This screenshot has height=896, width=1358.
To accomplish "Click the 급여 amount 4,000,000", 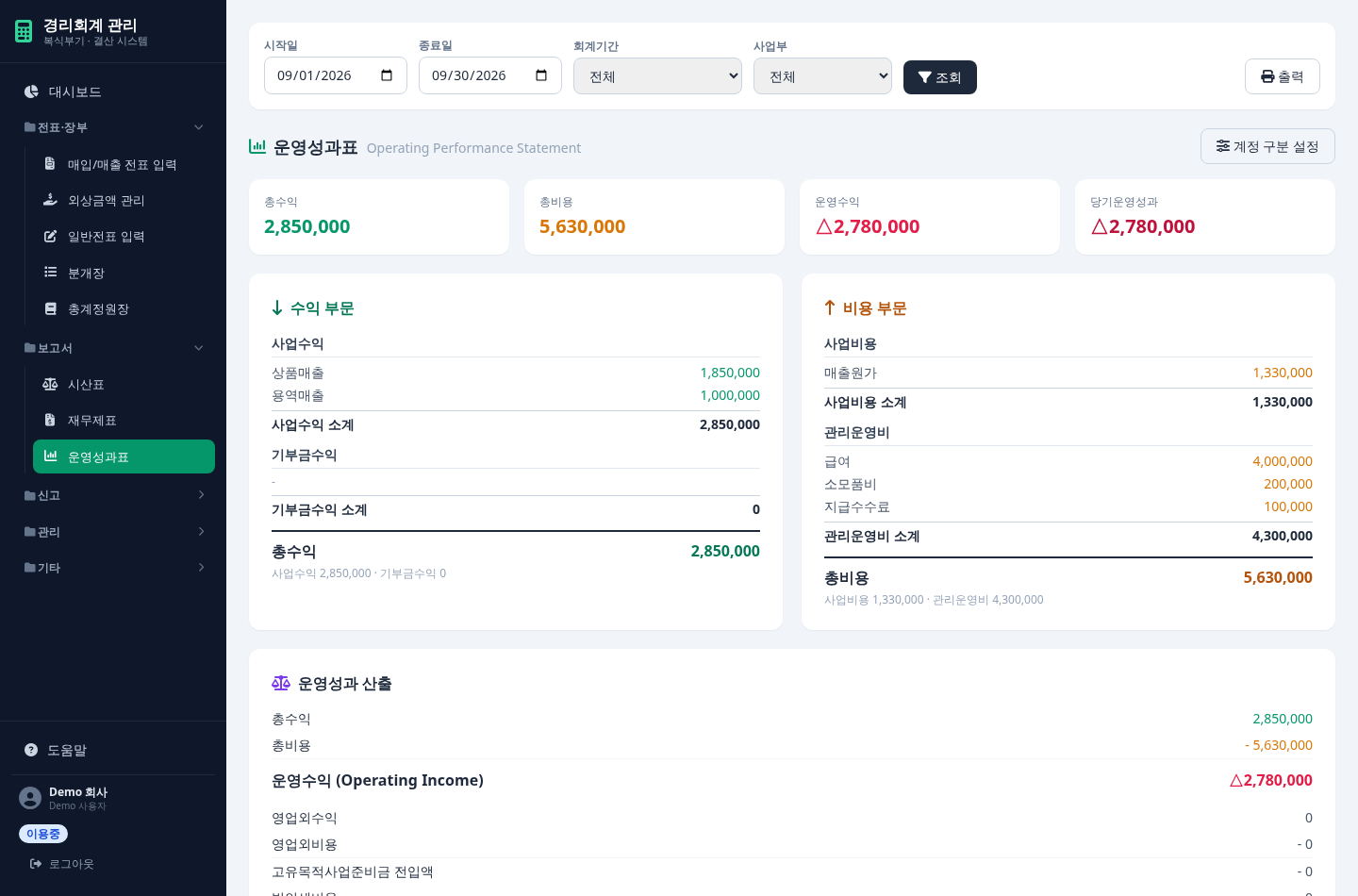I will coord(1283,461).
